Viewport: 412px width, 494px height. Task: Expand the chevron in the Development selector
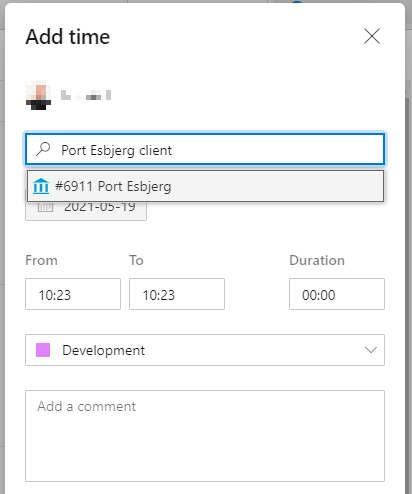coord(371,350)
